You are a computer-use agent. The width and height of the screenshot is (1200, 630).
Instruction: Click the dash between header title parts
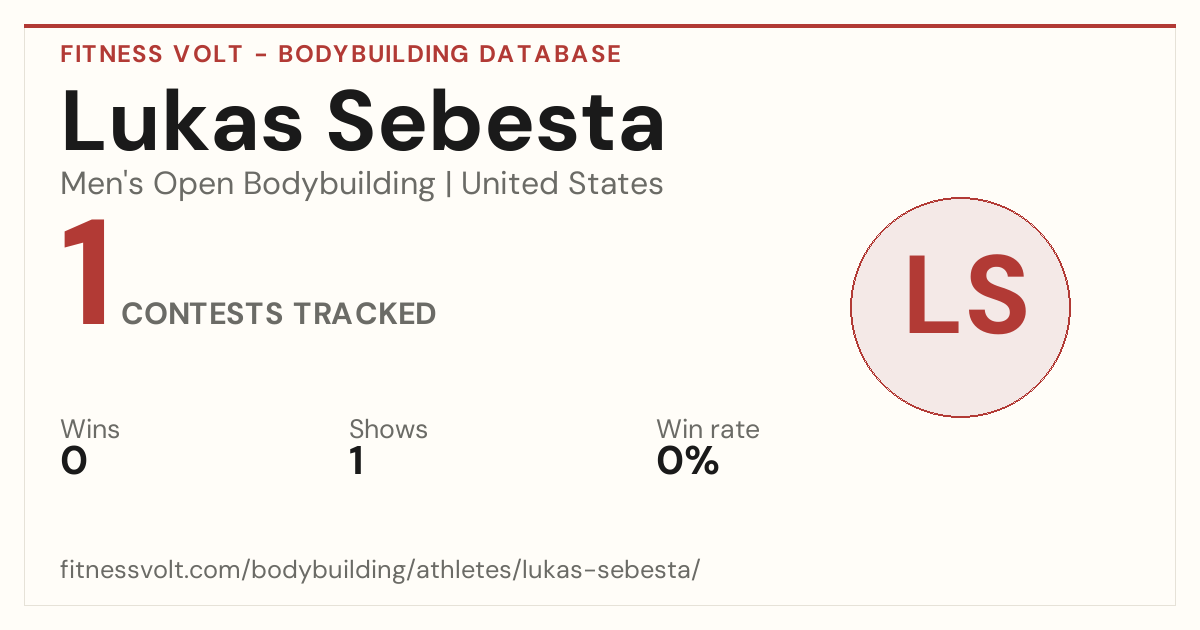click(261, 55)
